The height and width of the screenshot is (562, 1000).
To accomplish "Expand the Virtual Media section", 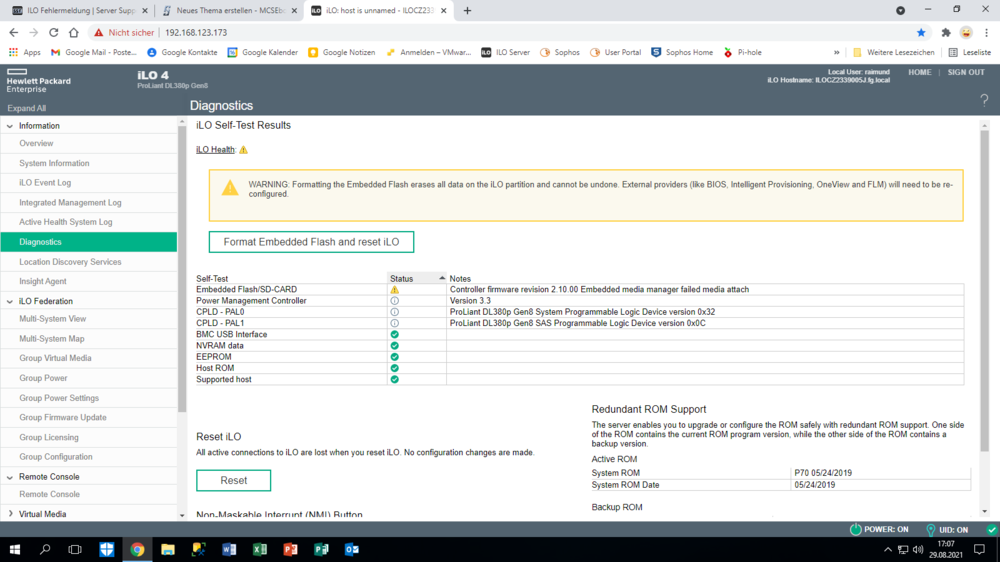I will pyautogui.click(x=10, y=514).
